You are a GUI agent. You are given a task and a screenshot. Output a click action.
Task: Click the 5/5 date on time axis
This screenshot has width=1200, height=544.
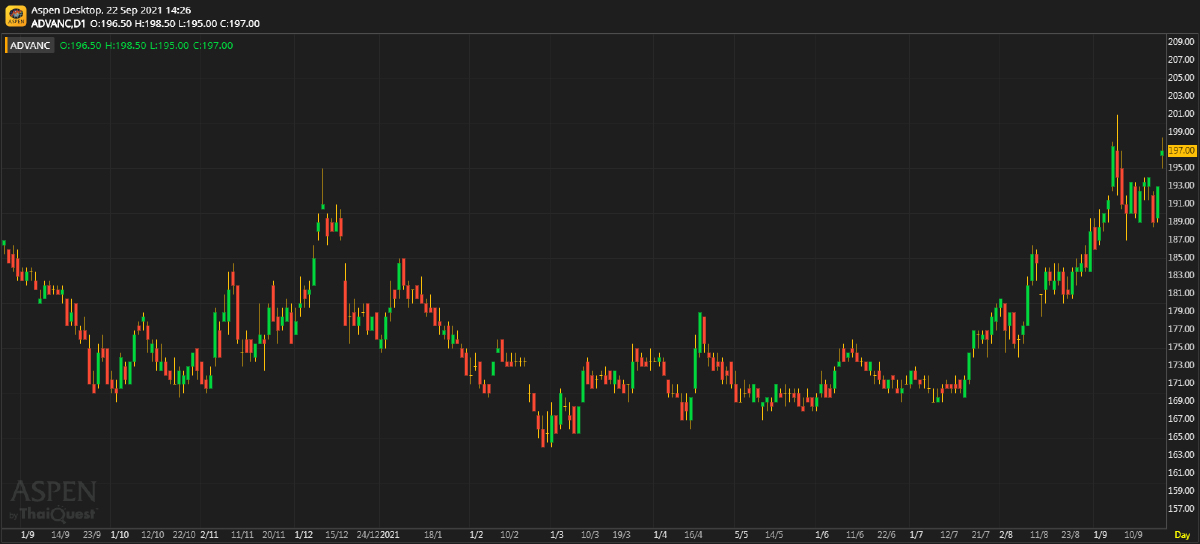(741, 536)
